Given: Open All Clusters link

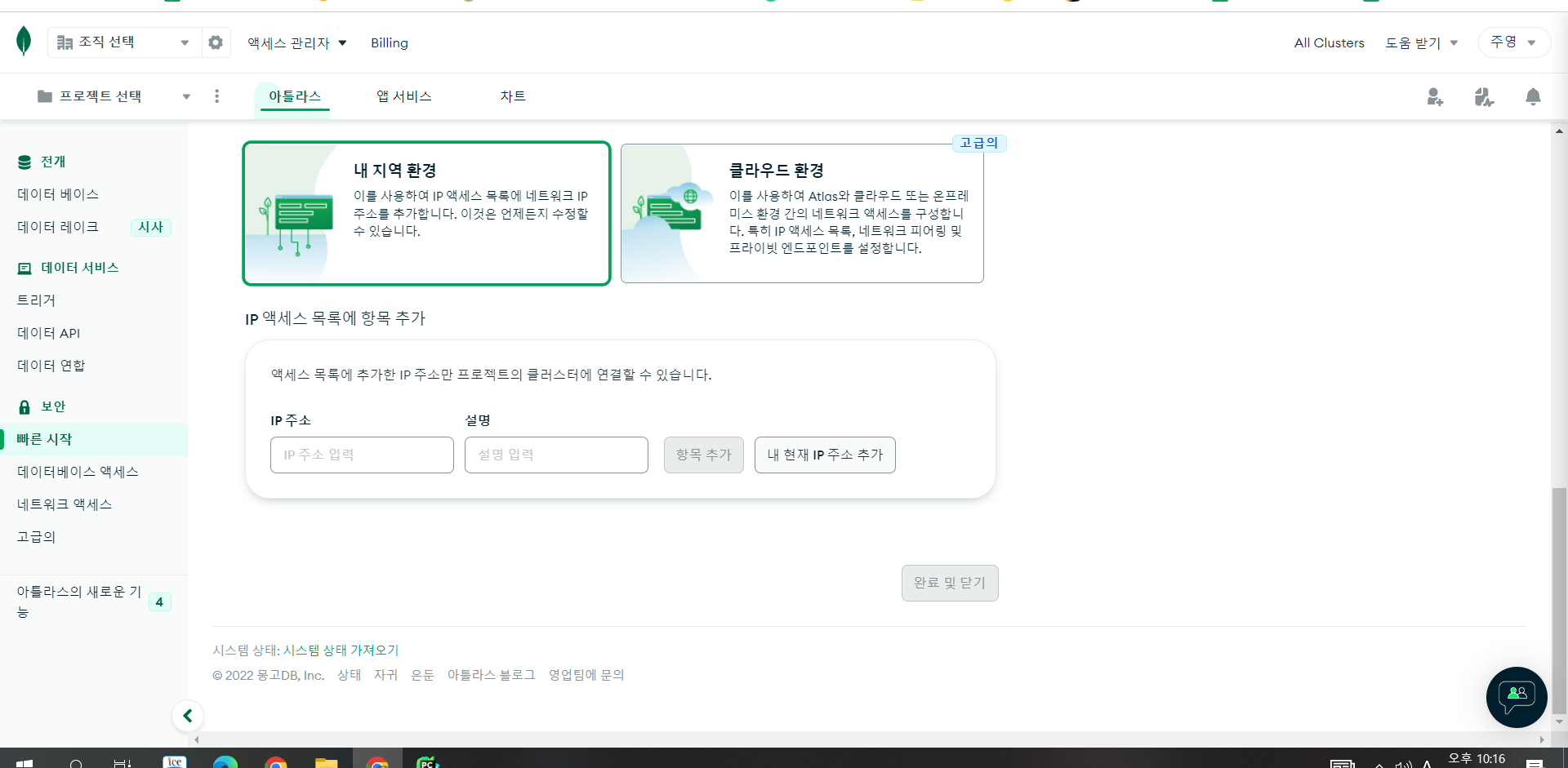Looking at the screenshot, I should click(x=1329, y=43).
